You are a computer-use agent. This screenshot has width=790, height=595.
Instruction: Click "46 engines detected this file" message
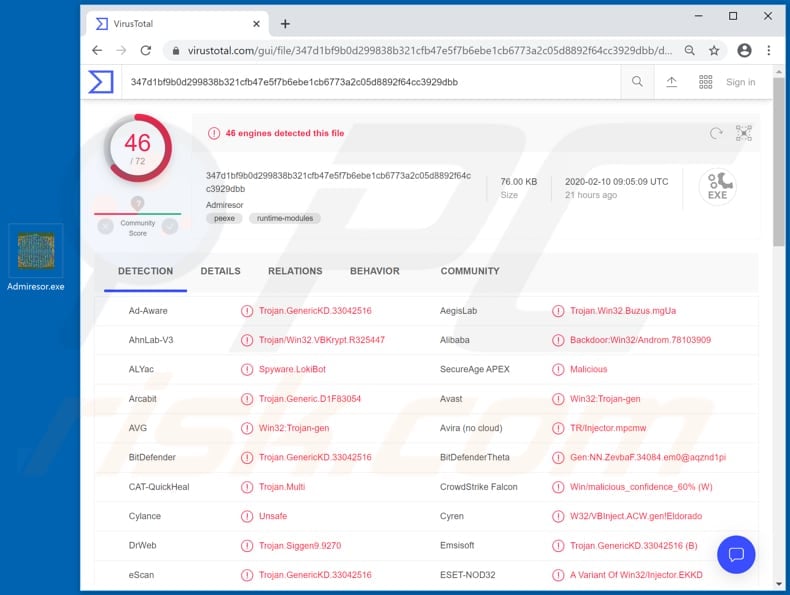click(285, 133)
